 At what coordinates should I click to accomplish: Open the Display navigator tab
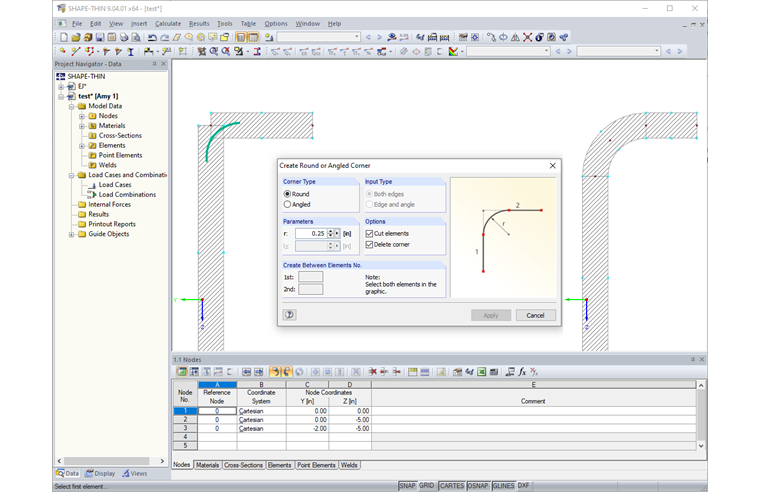pyautogui.click(x=101, y=474)
